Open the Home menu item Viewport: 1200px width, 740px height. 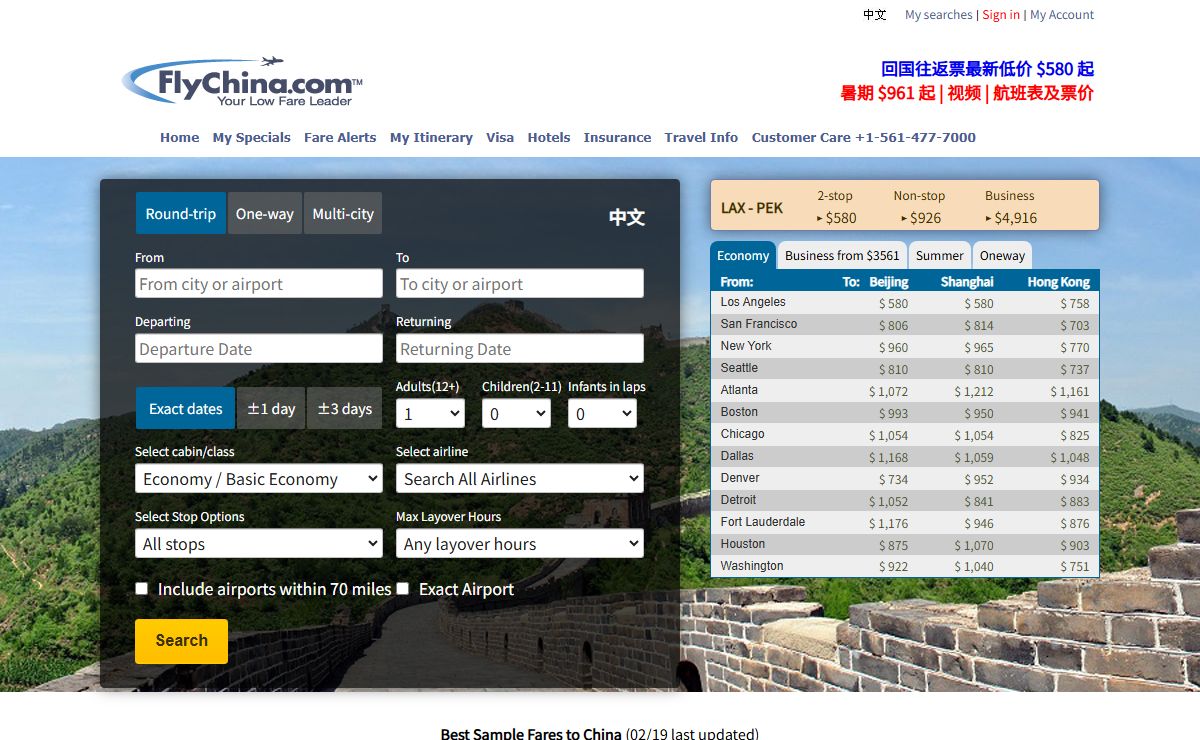[180, 138]
